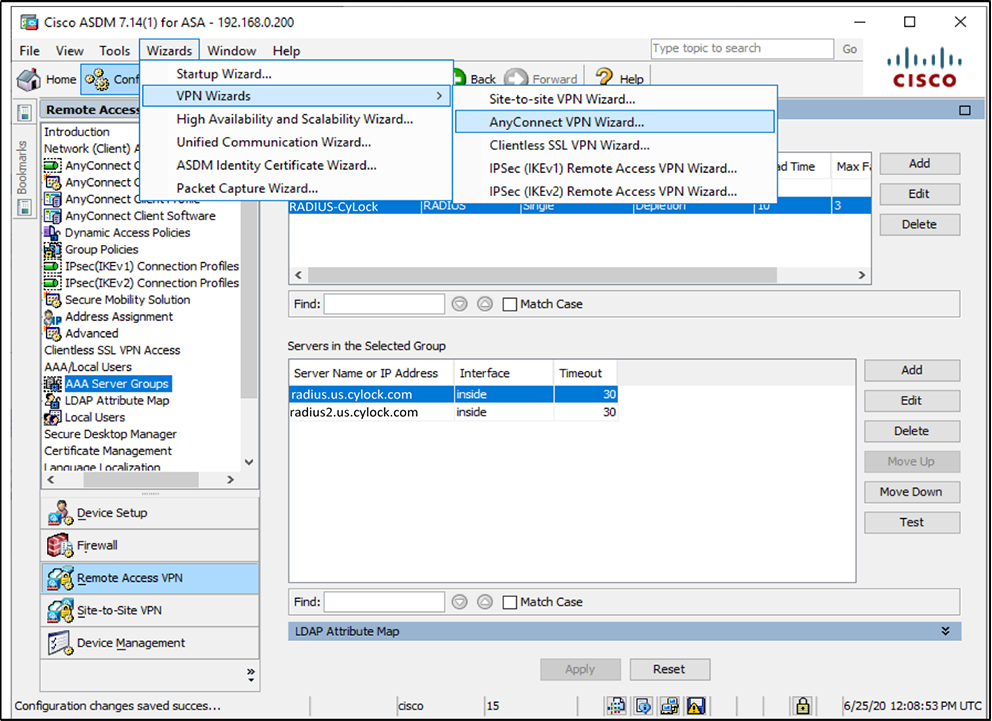Open Site-to-Site VPN section icon
The width and height of the screenshot is (992, 721).
tap(60, 610)
